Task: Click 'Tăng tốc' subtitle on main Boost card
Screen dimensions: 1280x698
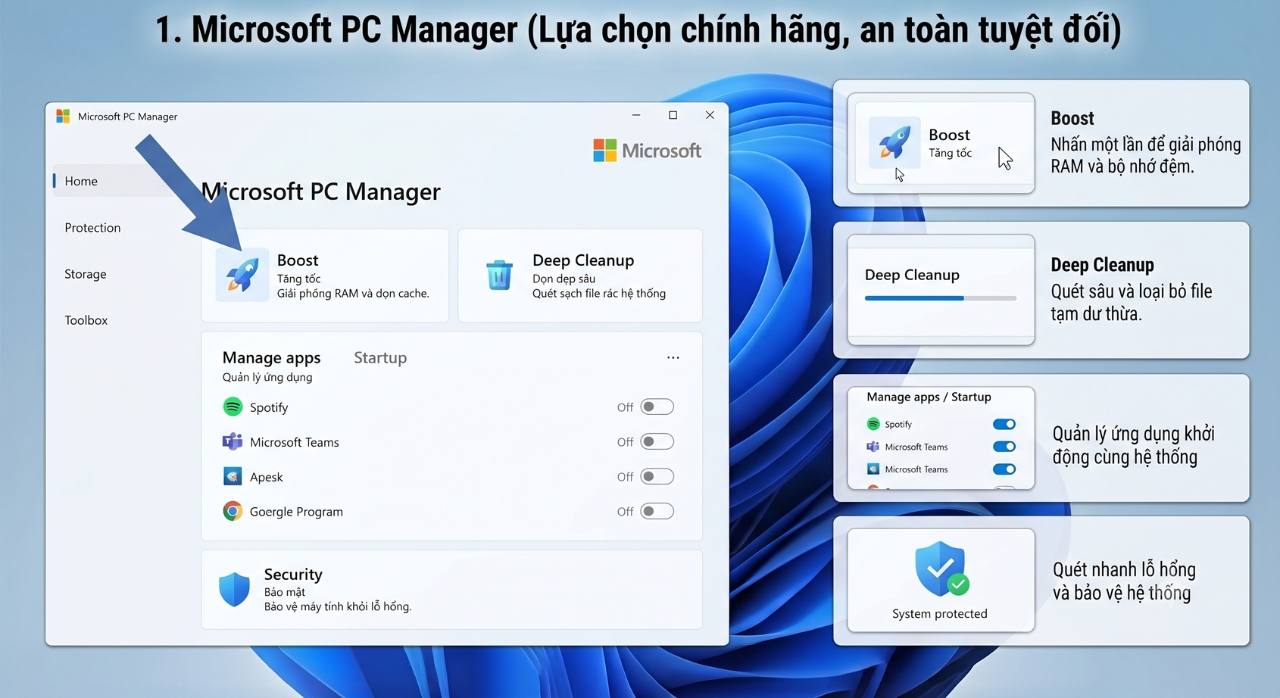Action: pos(299,279)
